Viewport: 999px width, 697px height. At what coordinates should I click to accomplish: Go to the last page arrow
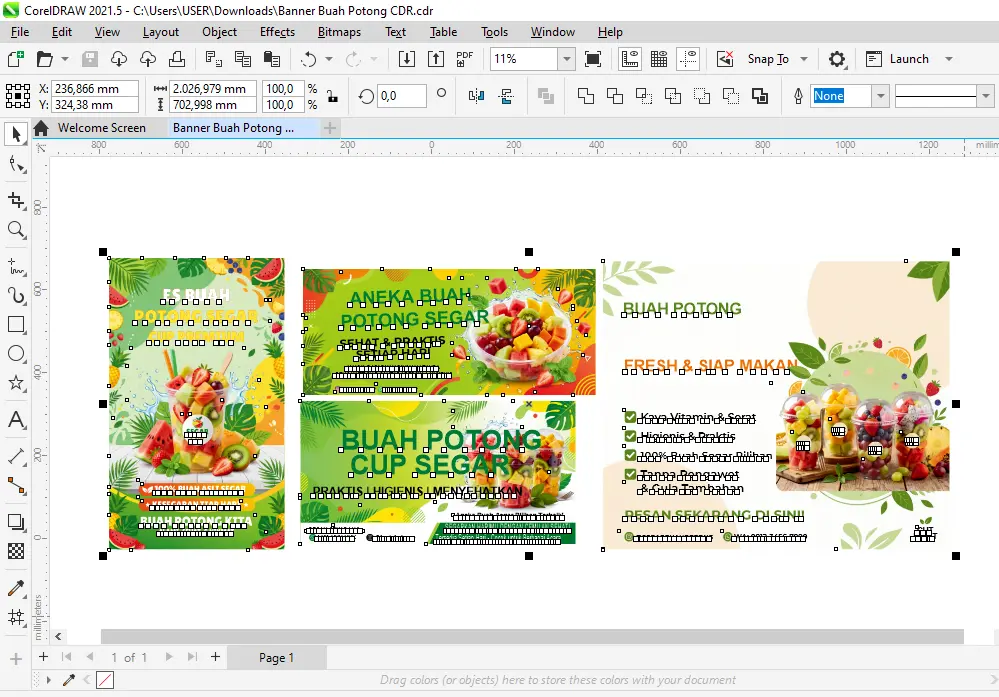(x=192, y=657)
